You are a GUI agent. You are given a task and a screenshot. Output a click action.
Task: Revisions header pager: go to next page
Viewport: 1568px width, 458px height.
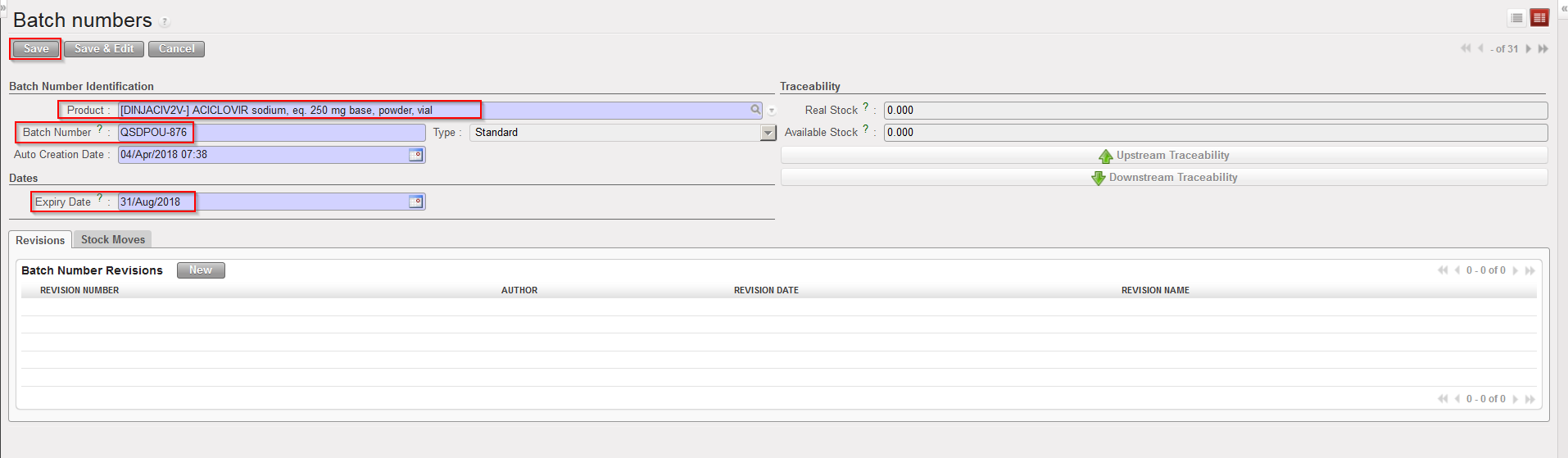1515,270
